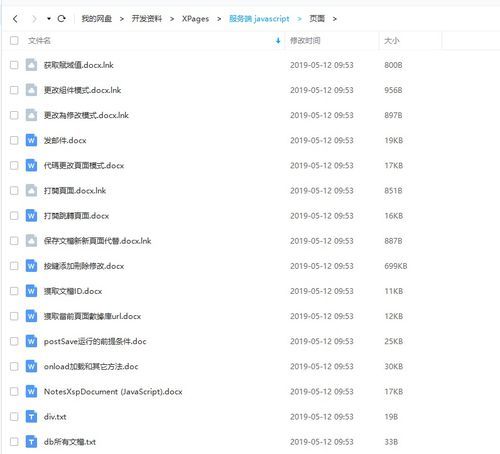Click Word icon of 獲取當前頁面數據庫url.docx

[31, 316]
